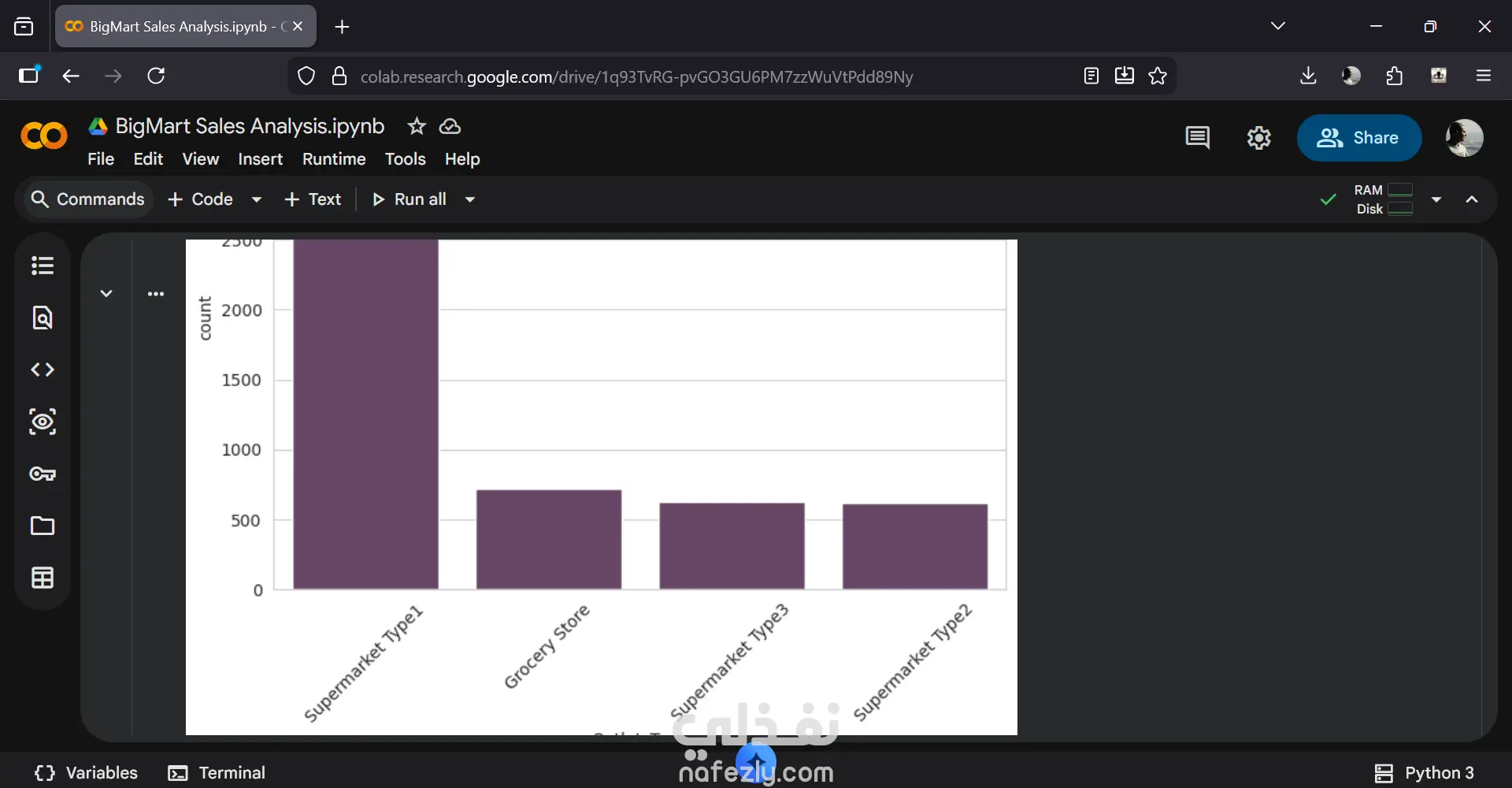Click the notebook title BigMart Sales Analysis.ipynb
1512x788 pixels.
(250, 126)
